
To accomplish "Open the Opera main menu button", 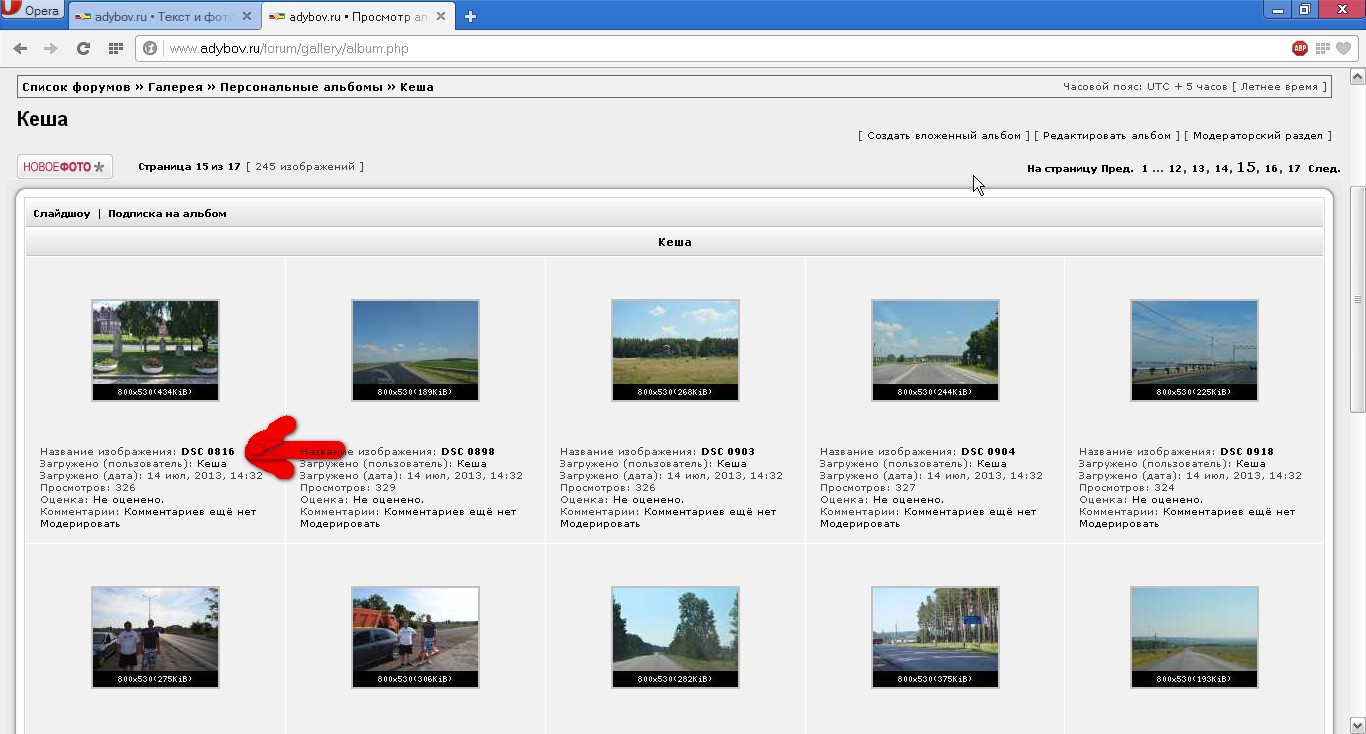I will click(x=32, y=10).
